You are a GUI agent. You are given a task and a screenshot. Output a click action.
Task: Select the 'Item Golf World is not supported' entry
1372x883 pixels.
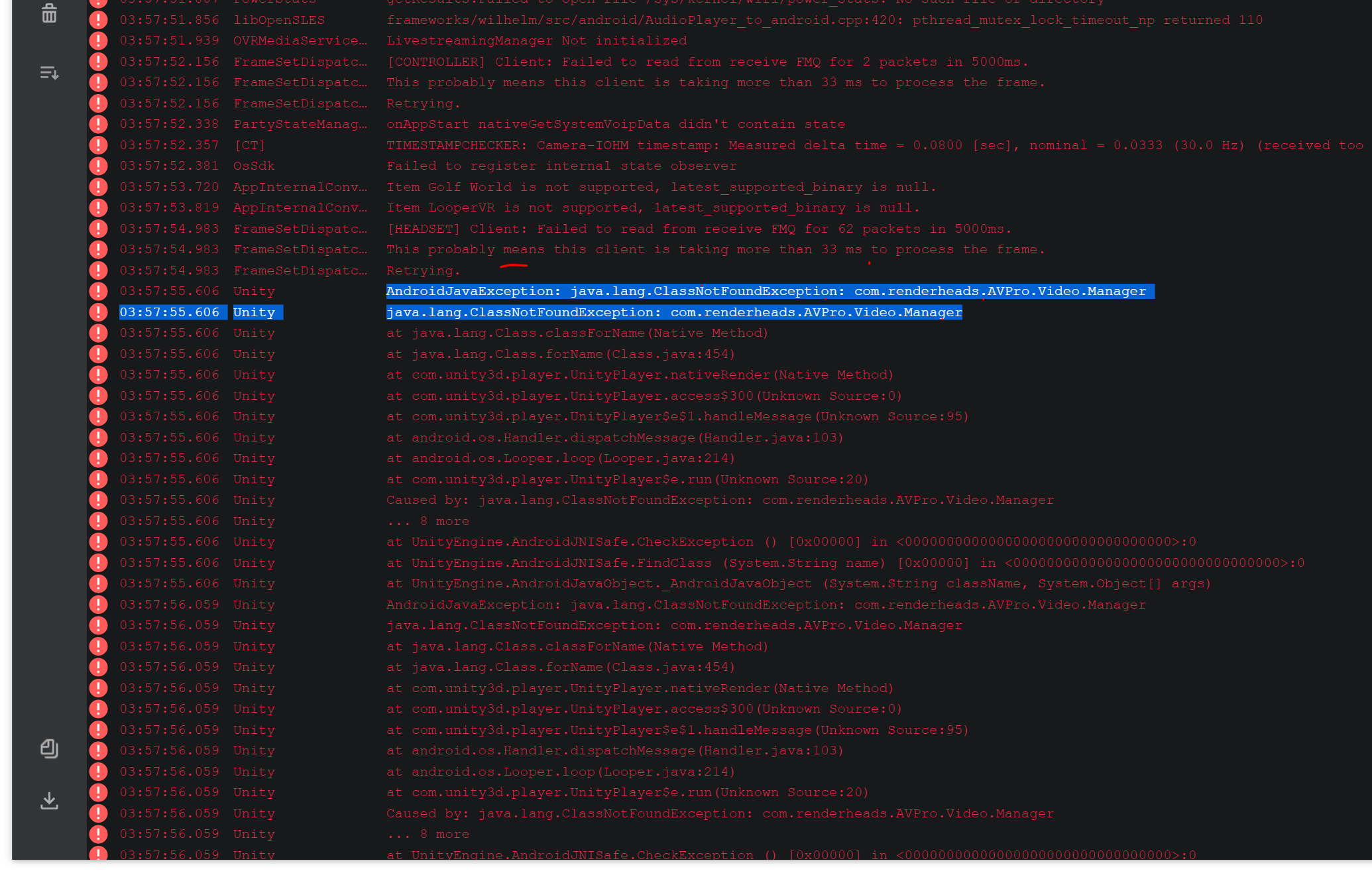[661, 186]
